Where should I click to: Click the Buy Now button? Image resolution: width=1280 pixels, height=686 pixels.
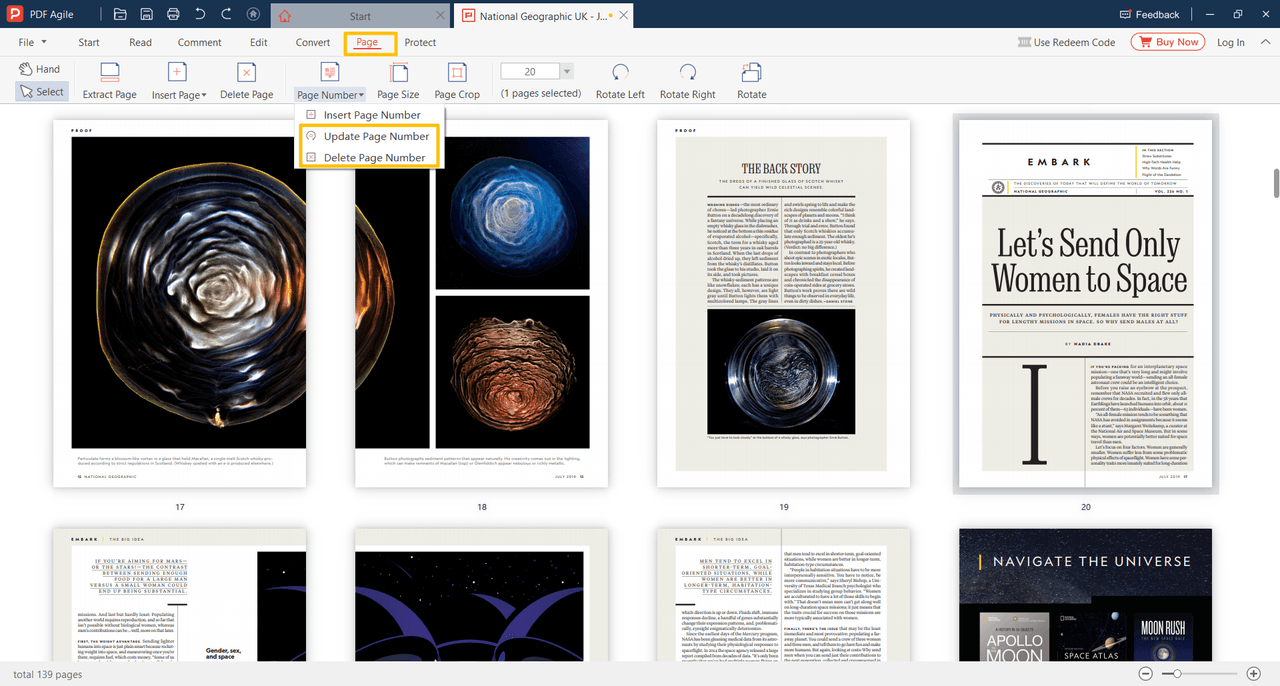[x=1167, y=42]
